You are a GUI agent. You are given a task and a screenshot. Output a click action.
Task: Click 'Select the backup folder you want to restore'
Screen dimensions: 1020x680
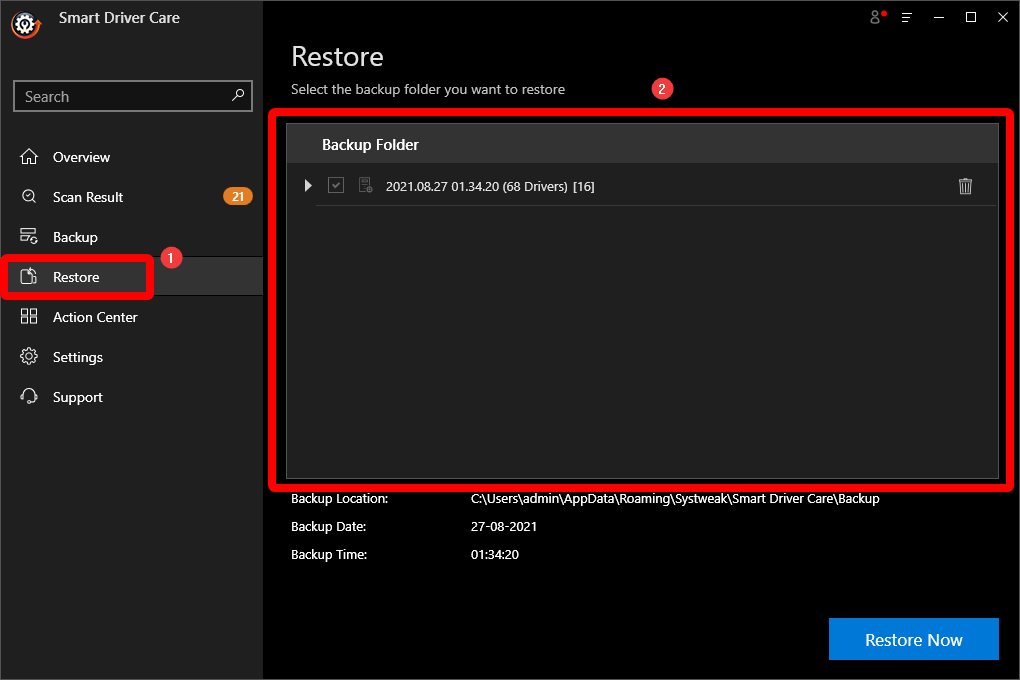[428, 90]
